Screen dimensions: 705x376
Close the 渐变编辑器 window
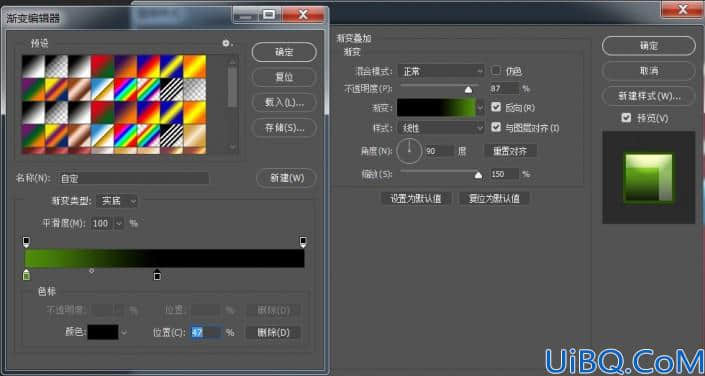click(303, 16)
